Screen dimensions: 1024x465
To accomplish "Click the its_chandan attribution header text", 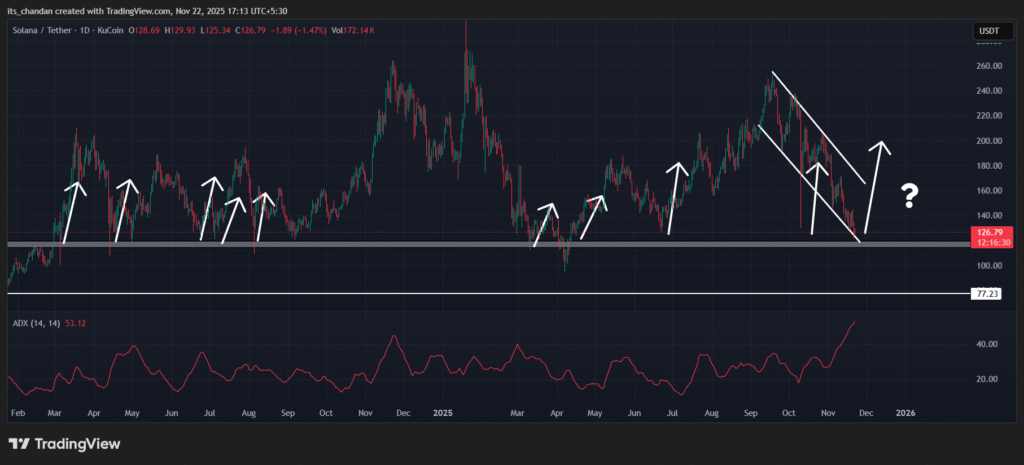I will point(147,11).
